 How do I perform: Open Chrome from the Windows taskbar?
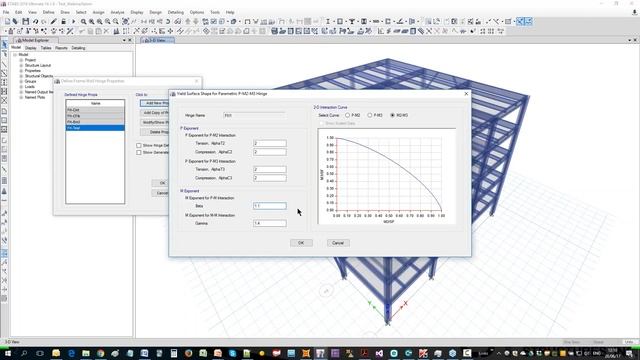click(x=100, y=353)
